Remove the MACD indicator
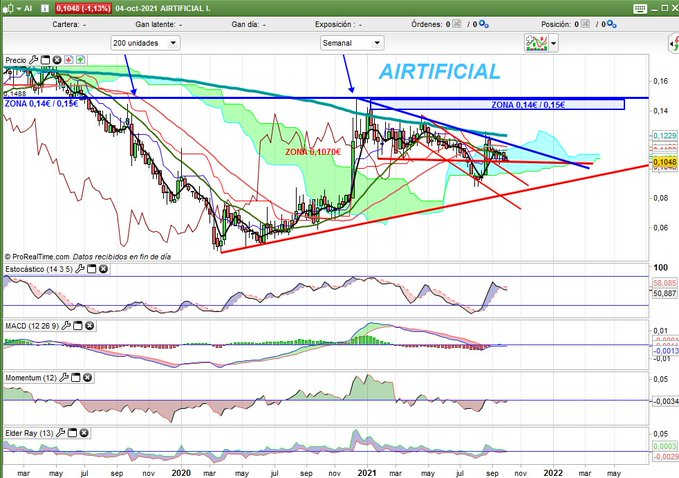The width and height of the screenshot is (679, 478). pos(89,326)
